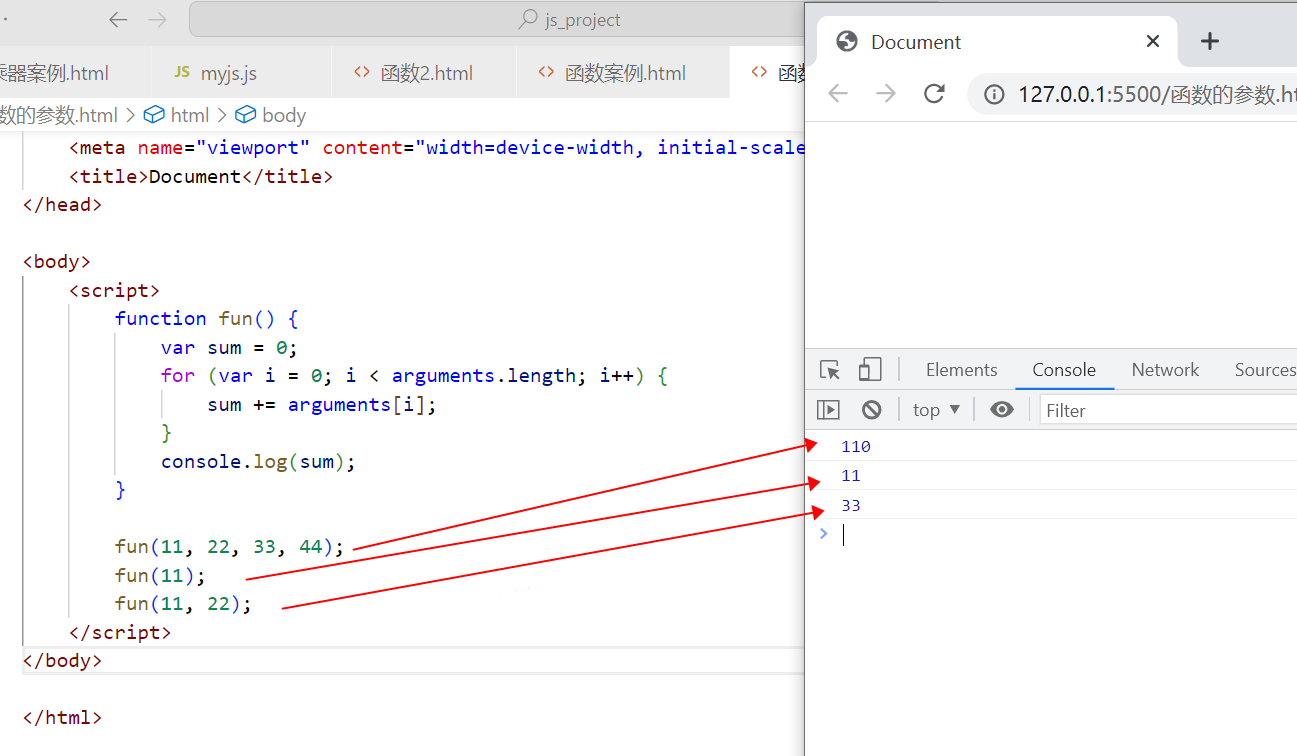Open the top JavaScript context dropdown
1297x756 pixels.
(936, 410)
